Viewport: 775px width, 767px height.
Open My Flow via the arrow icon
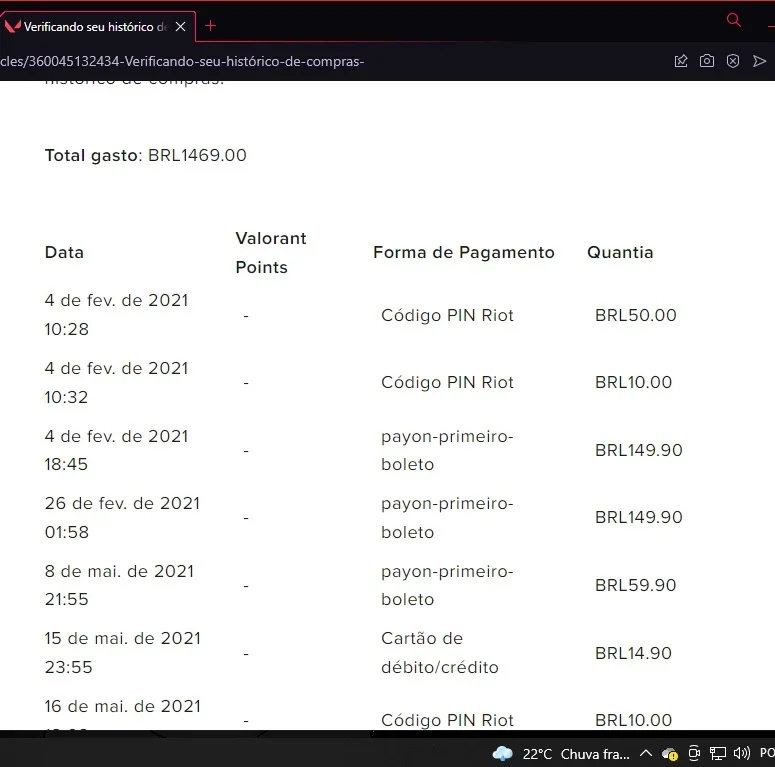759,61
